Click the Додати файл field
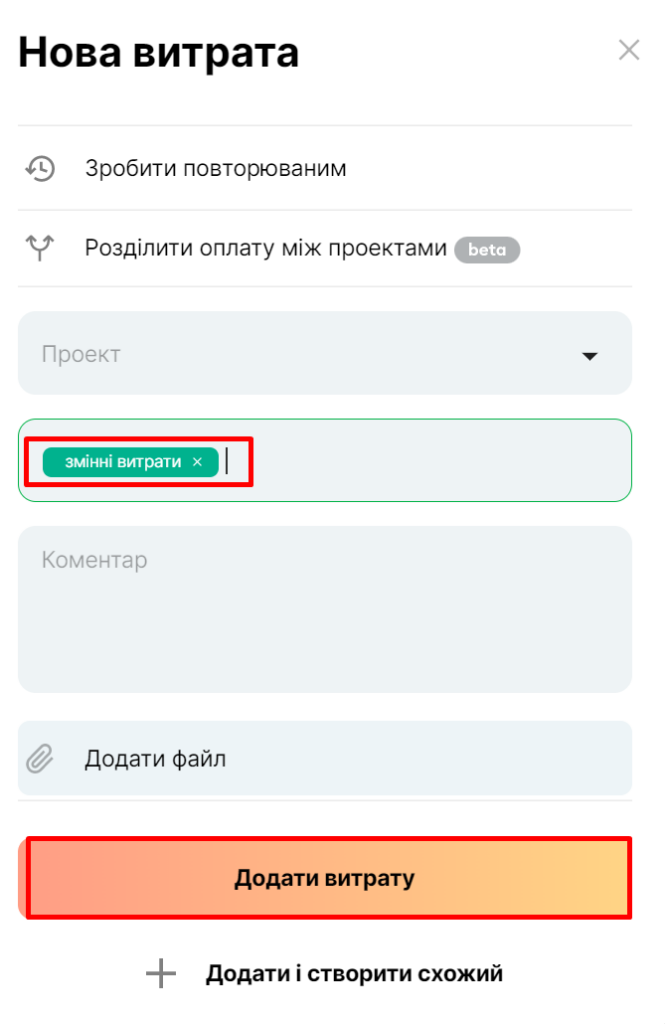The height and width of the screenshot is (1024, 665). coord(325,758)
